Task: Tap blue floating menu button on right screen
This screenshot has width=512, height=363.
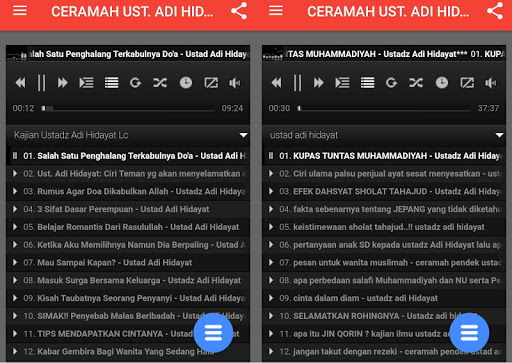Action: [469, 333]
